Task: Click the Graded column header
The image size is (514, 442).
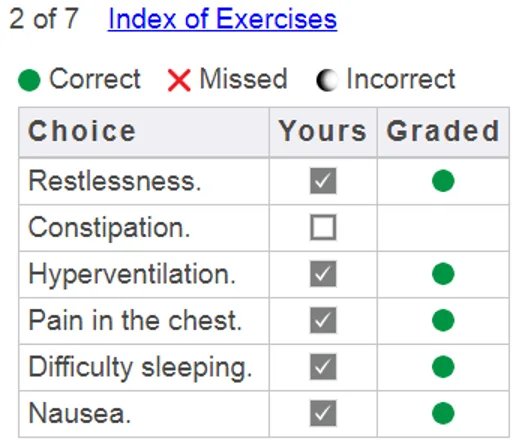Action: pyautogui.click(x=443, y=132)
